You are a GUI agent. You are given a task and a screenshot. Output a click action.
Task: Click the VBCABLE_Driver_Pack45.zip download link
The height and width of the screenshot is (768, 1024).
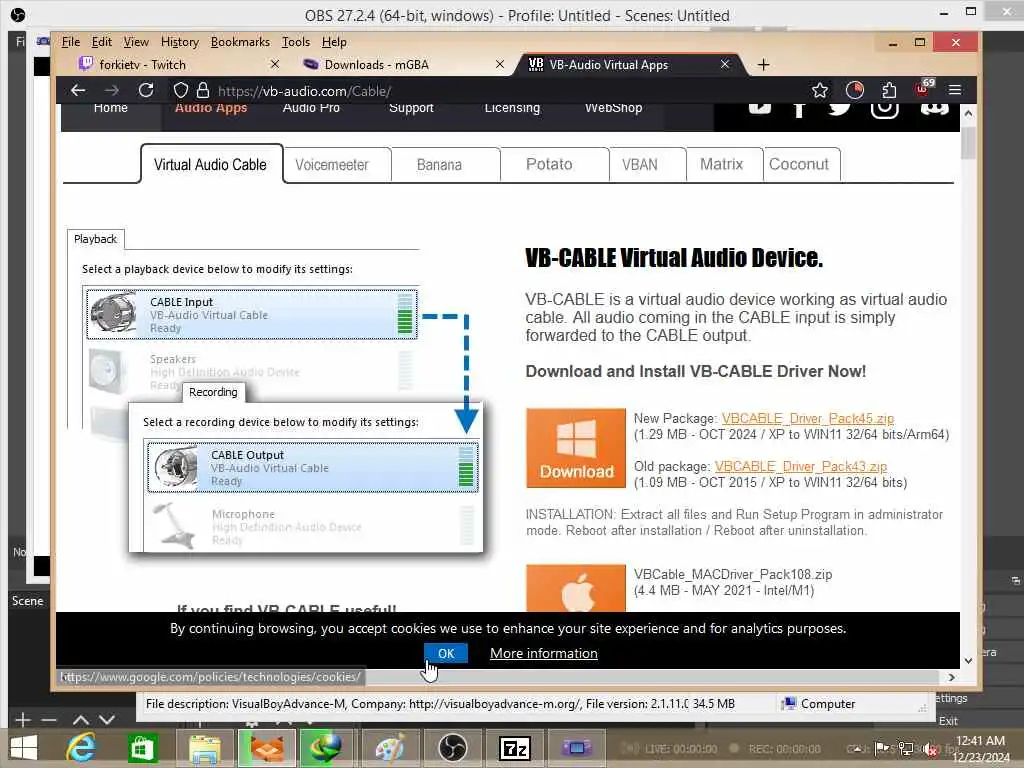[807, 419]
